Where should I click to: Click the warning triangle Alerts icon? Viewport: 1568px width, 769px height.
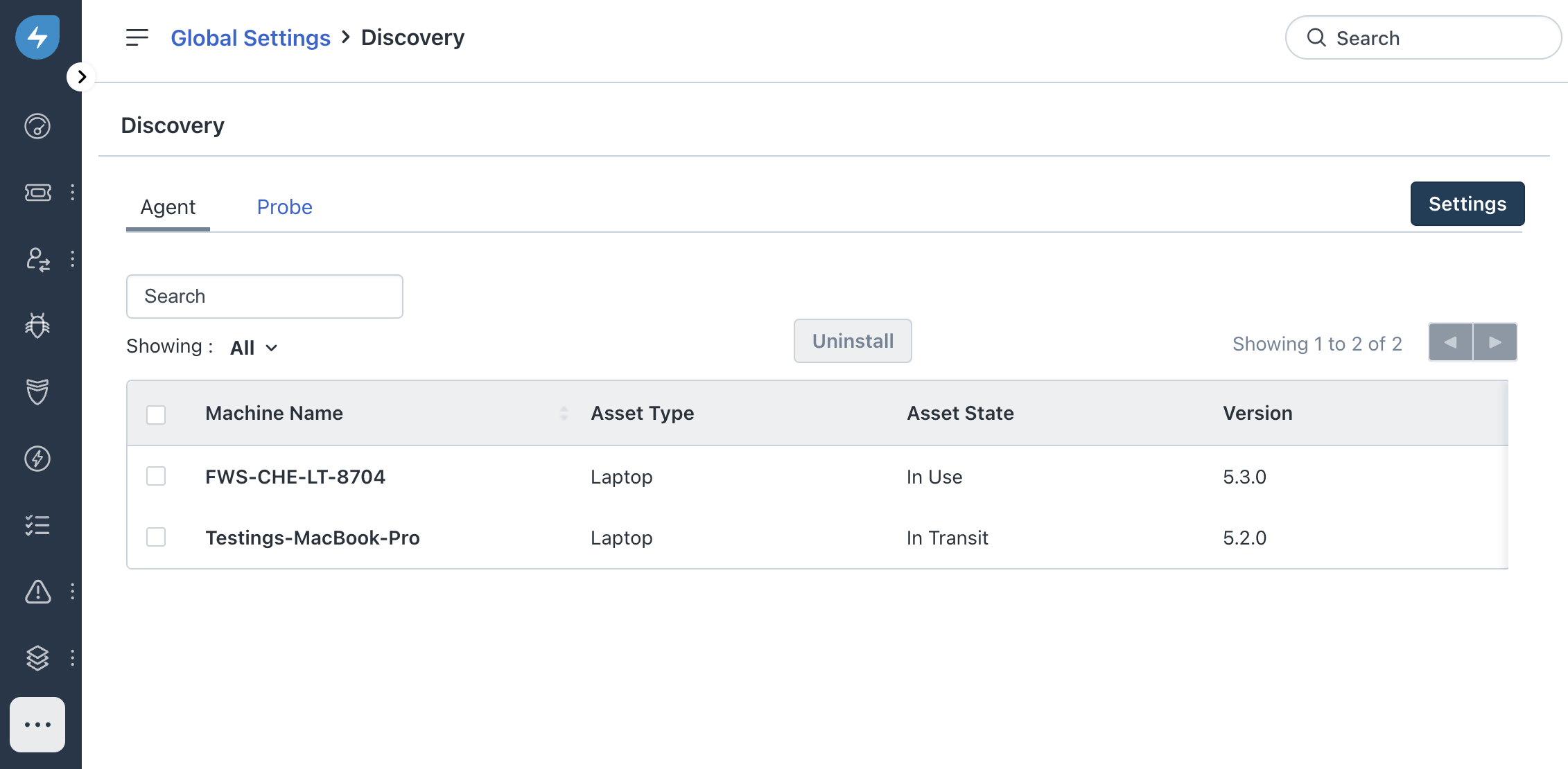(x=37, y=592)
